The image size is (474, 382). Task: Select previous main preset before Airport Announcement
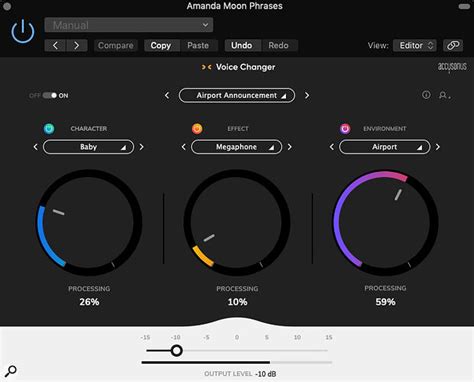(167, 96)
